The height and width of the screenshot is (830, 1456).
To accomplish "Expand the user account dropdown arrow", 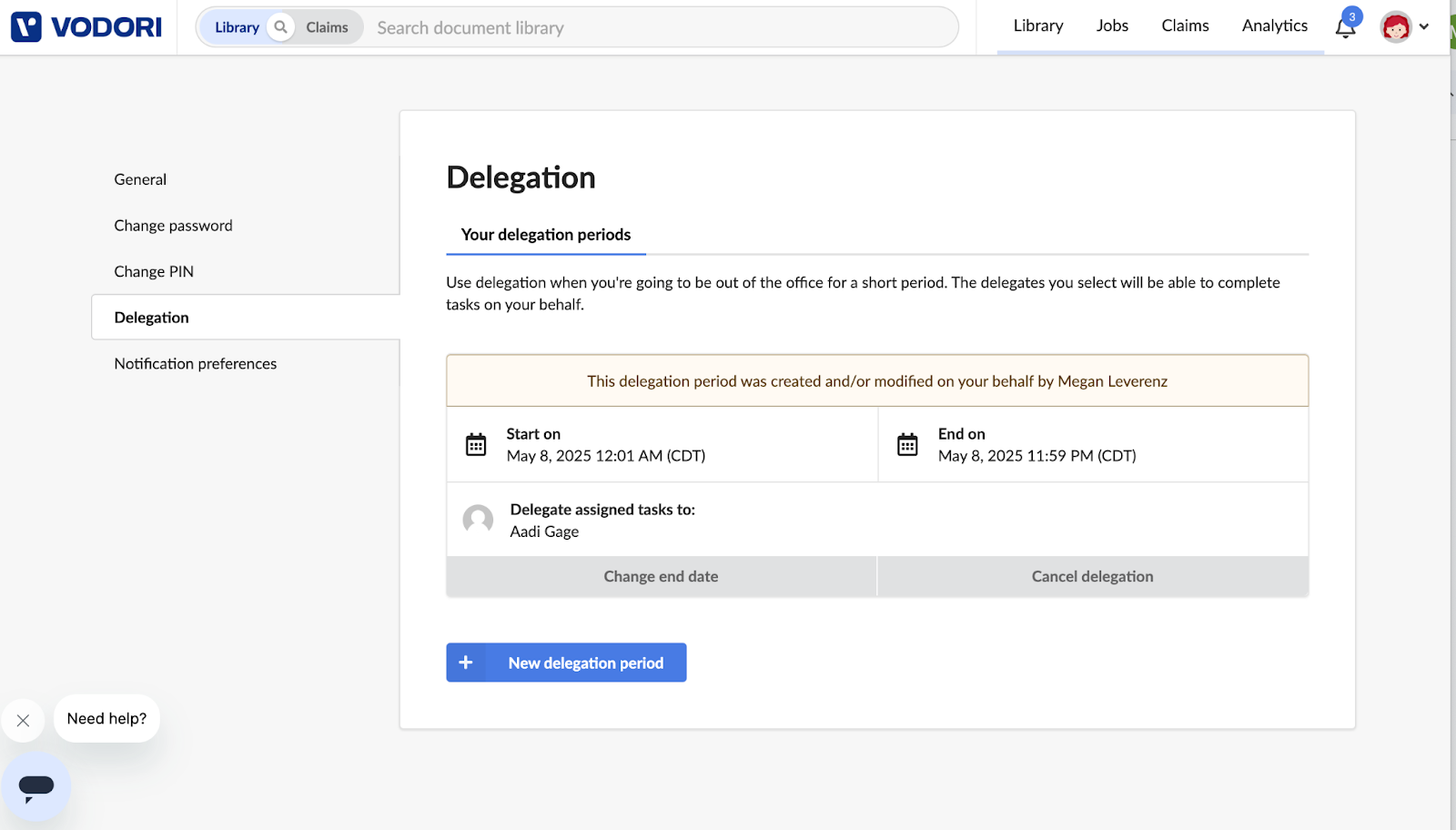I will pyautogui.click(x=1424, y=27).
